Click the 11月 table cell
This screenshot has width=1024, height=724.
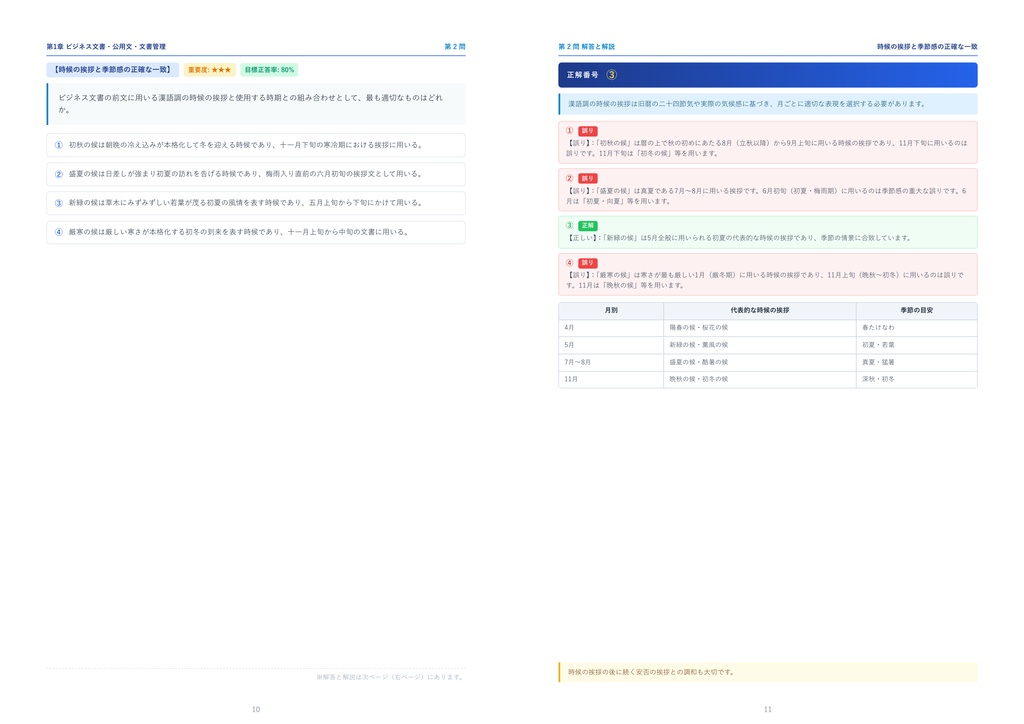click(x=611, y=379)
